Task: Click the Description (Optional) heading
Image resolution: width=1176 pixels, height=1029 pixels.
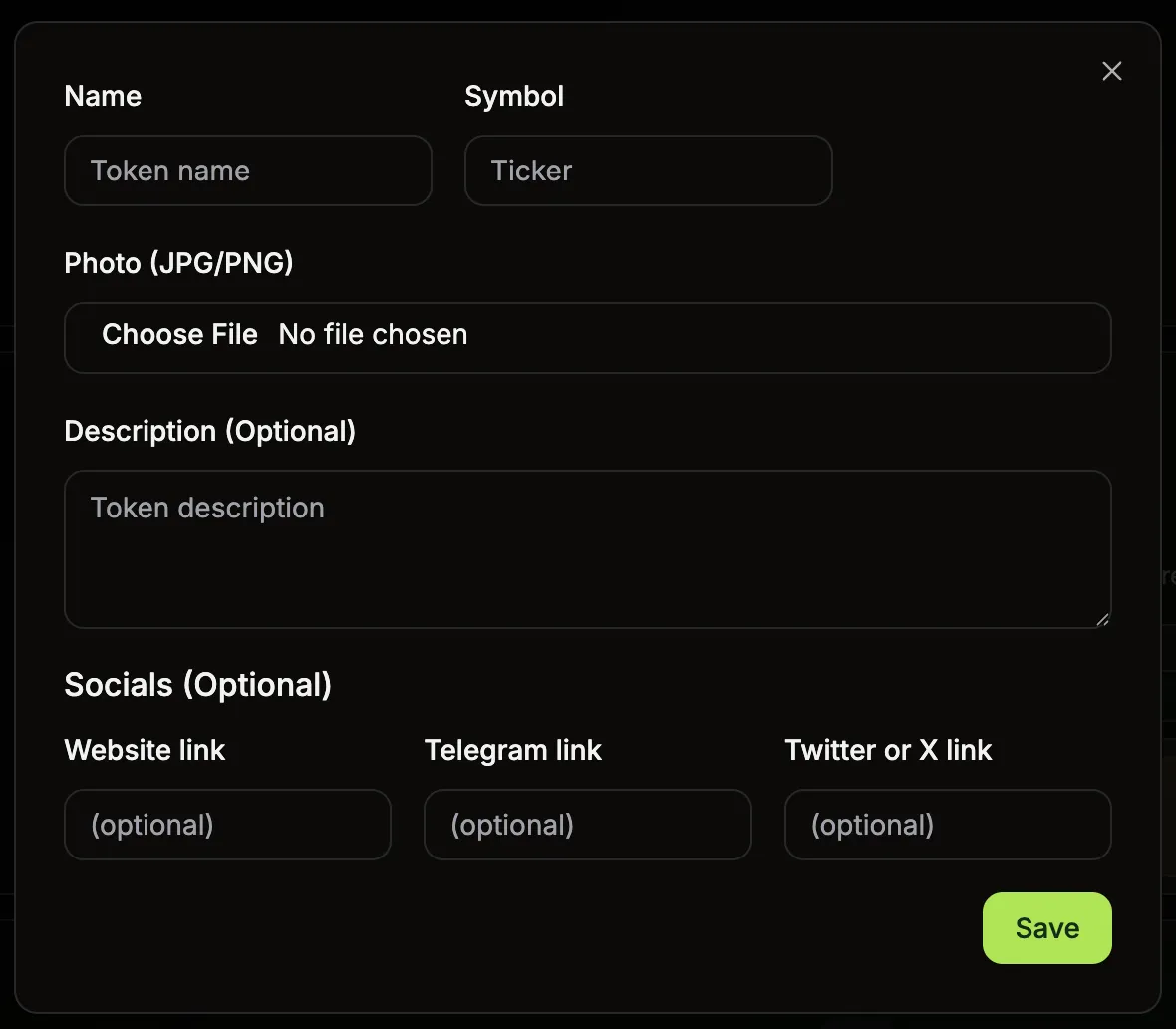Action: click(x=210, y=431)
